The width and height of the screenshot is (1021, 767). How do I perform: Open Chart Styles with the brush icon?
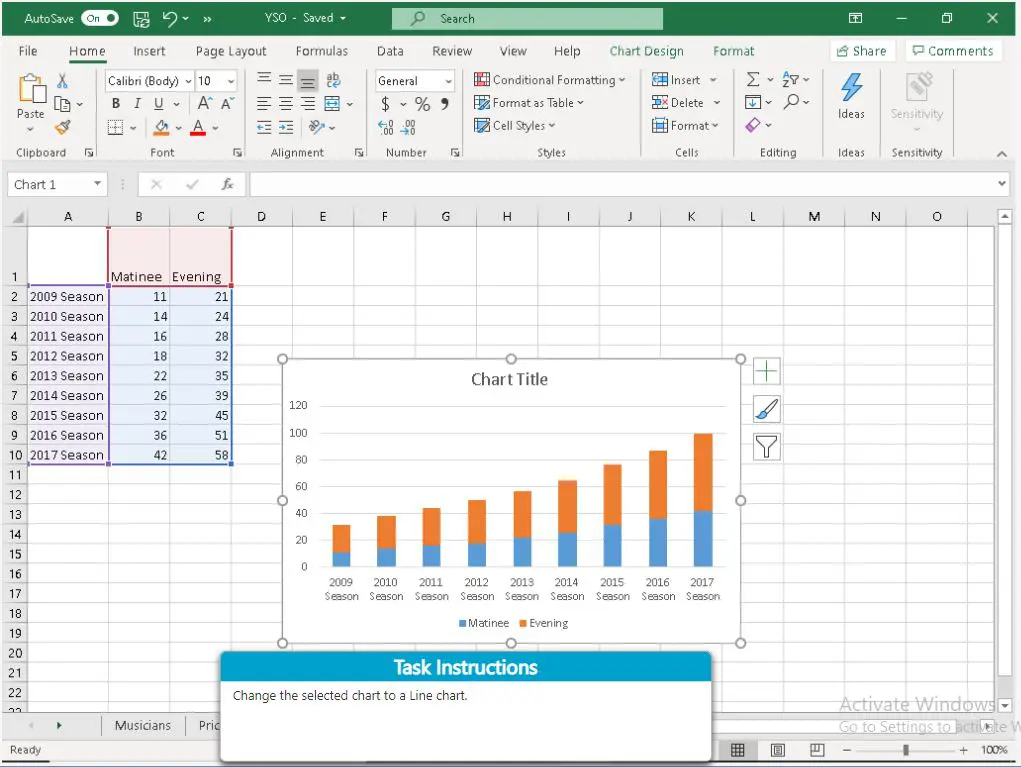click(x=766, y=408)
